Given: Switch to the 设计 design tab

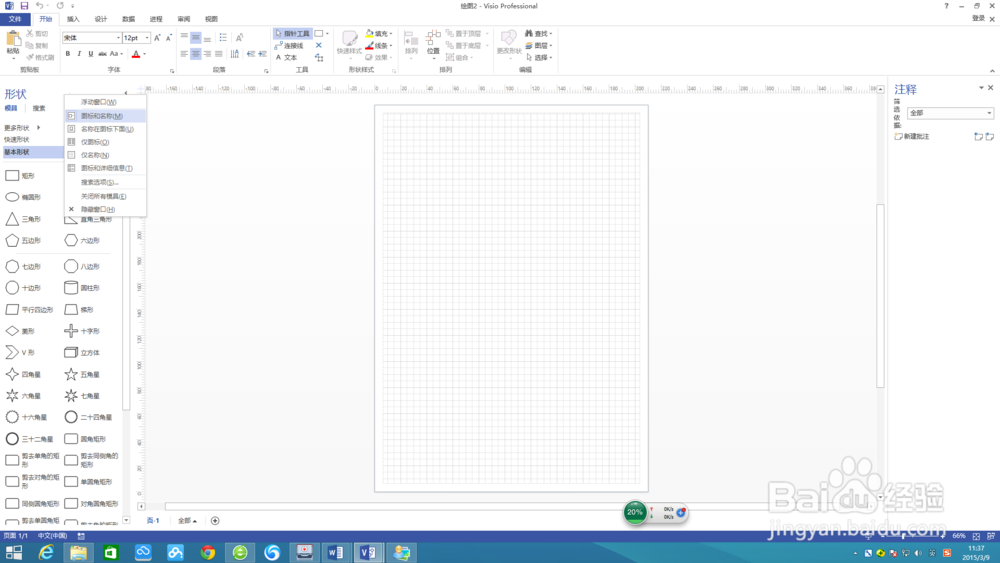Looking at the screenshot, I should 101,19.
